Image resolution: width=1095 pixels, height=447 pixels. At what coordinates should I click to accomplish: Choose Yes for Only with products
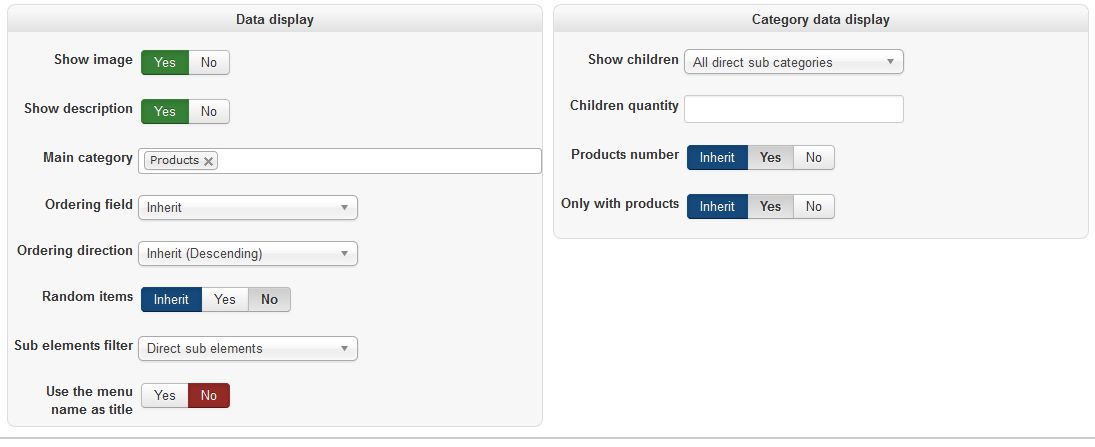[770, 207]
